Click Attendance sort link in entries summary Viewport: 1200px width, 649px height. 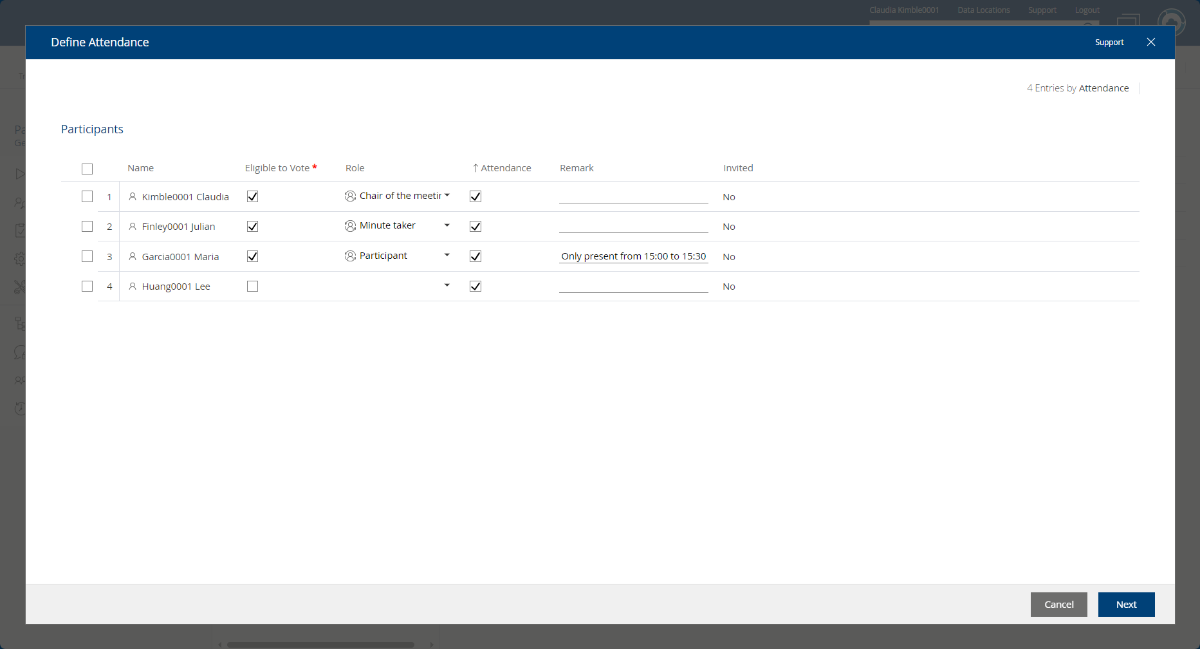coord(1104,88)
